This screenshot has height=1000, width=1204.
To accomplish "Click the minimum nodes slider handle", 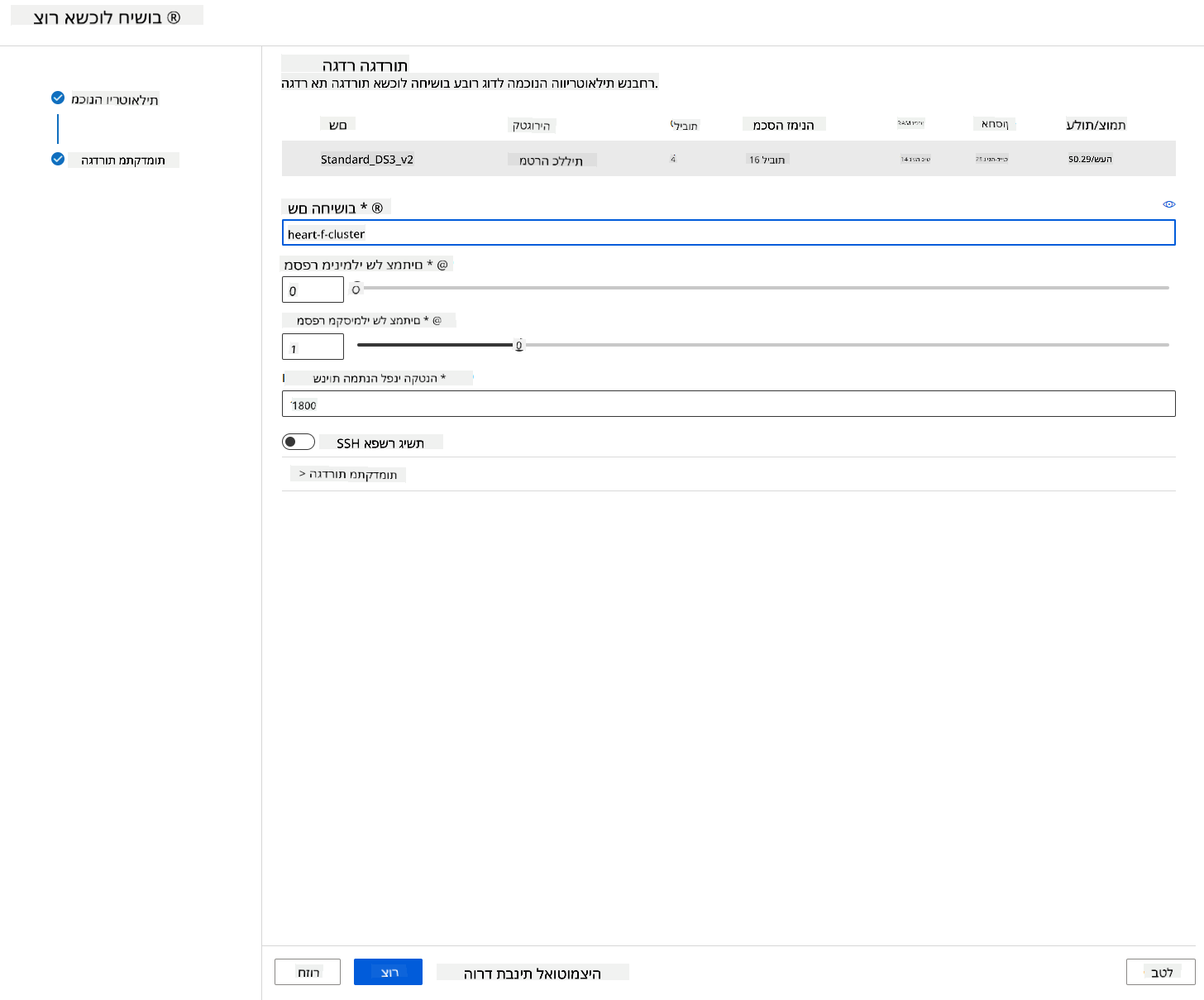I will point(356,288).
